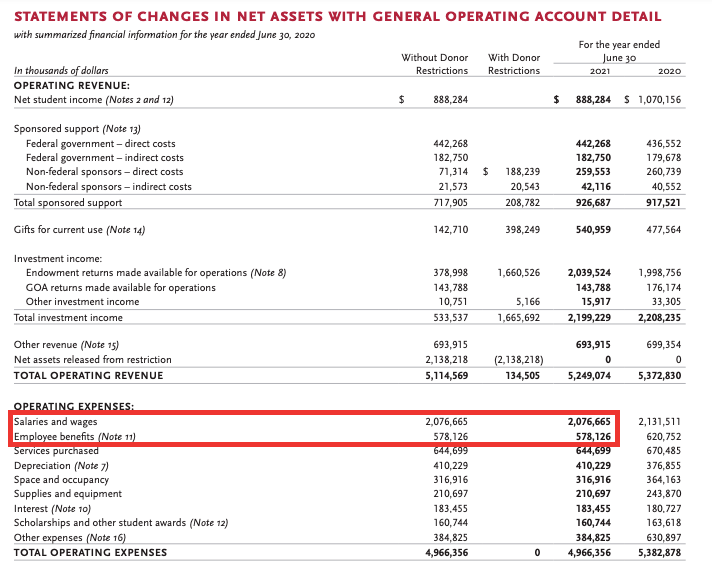This screenshot has width=712, height=570.
Task: Select the 2020 column header
Action: (670, 71)
